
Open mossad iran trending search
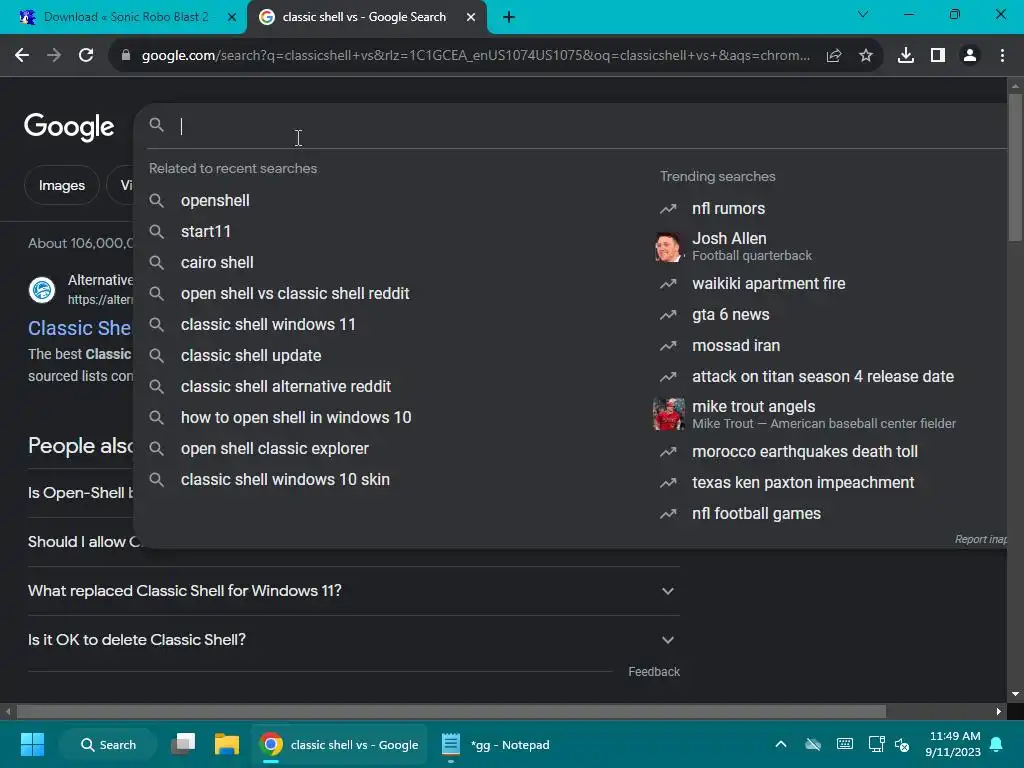(x=736, y=345)
